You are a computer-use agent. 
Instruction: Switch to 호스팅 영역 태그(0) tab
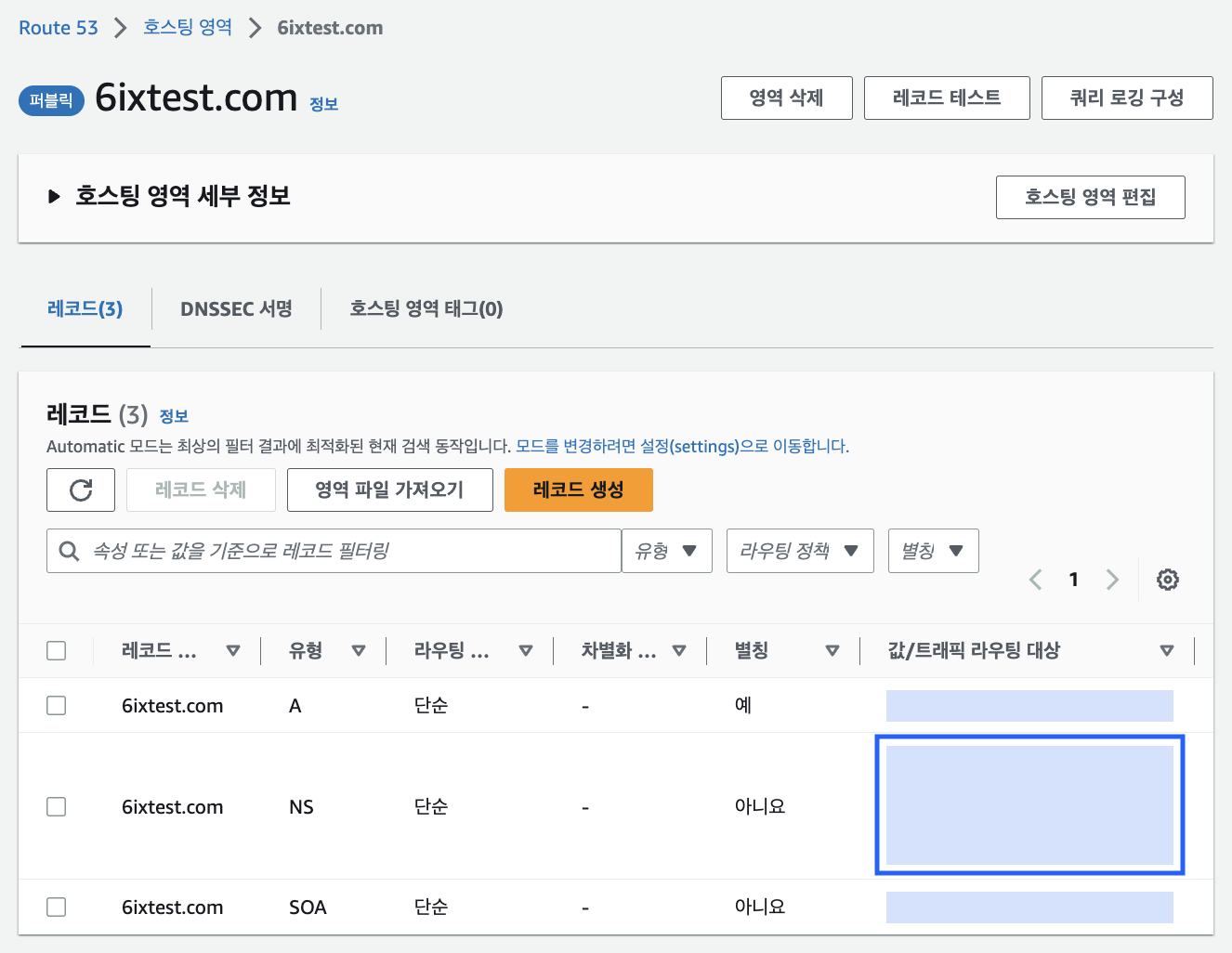click(x=426, y=308)
